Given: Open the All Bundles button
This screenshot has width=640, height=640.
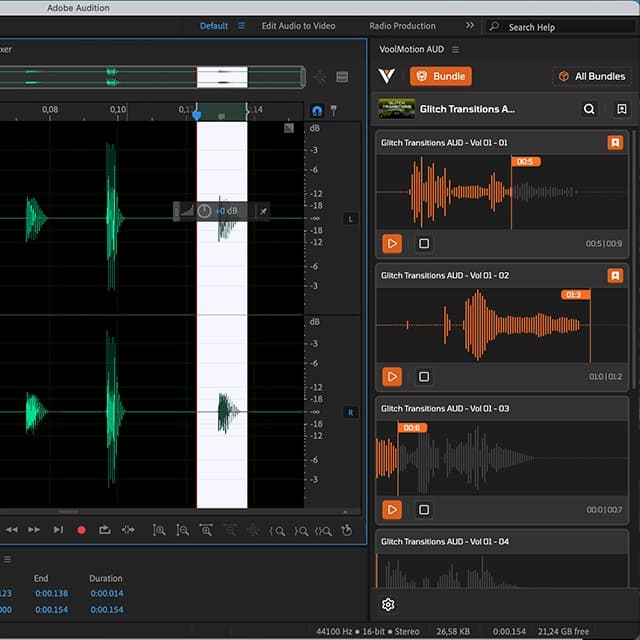Looking at the screenshot, I should pyautogui.click(x=592, y=76).
